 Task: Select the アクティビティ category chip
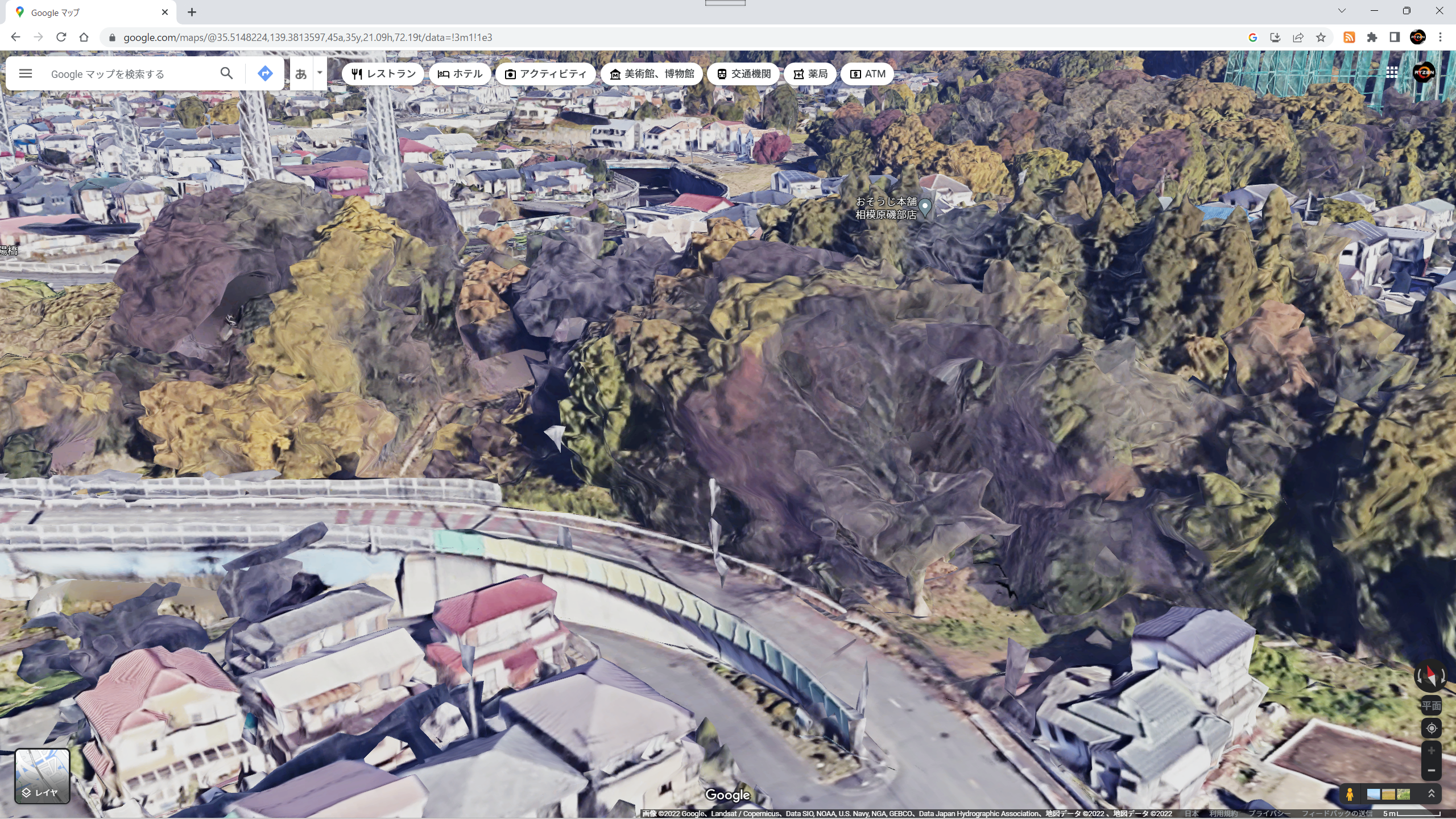pyautogui.click(x=545, y=74)
